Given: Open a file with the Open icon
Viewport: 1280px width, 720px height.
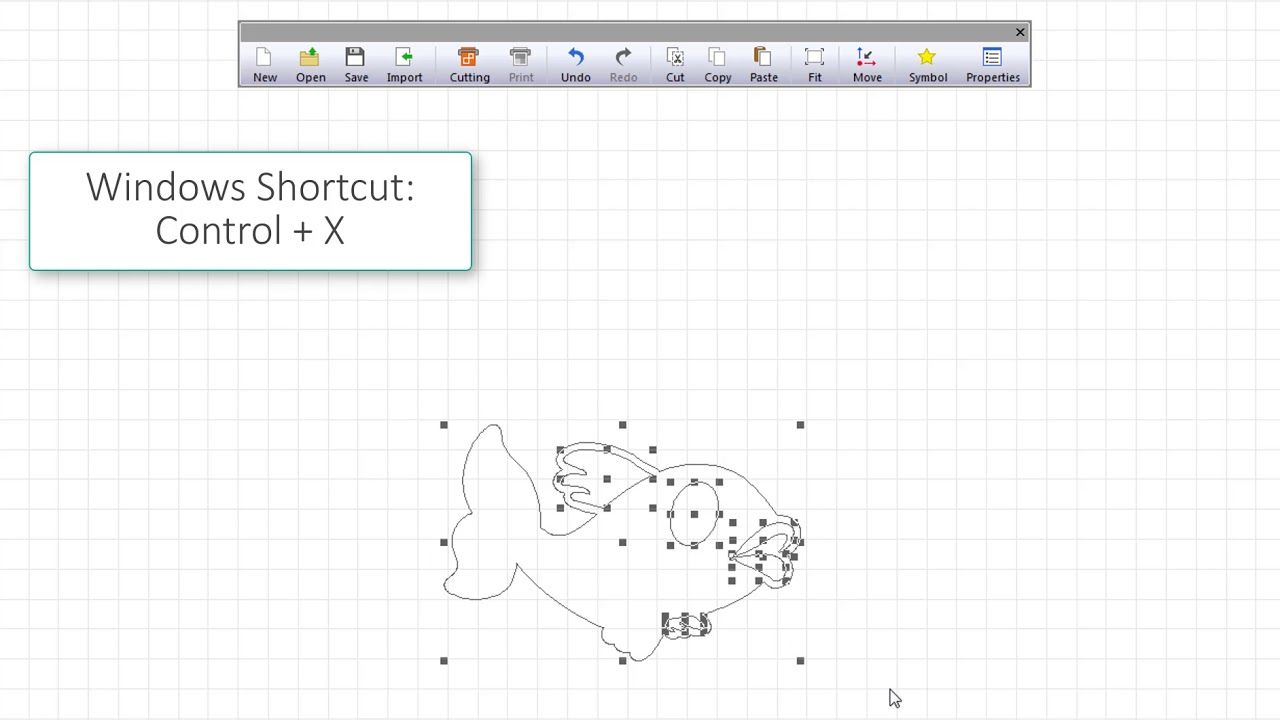Looking at the screenshot, I should coord(310,65).
